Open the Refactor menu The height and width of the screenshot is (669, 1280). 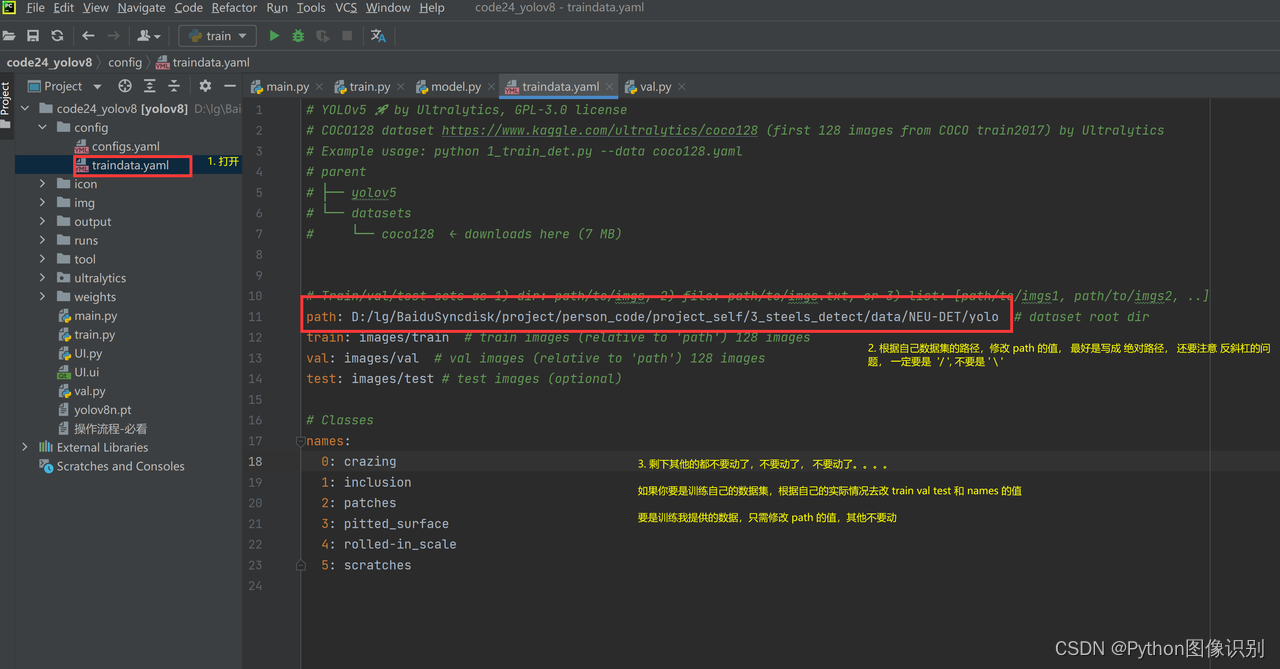click(x=234, y=8)
